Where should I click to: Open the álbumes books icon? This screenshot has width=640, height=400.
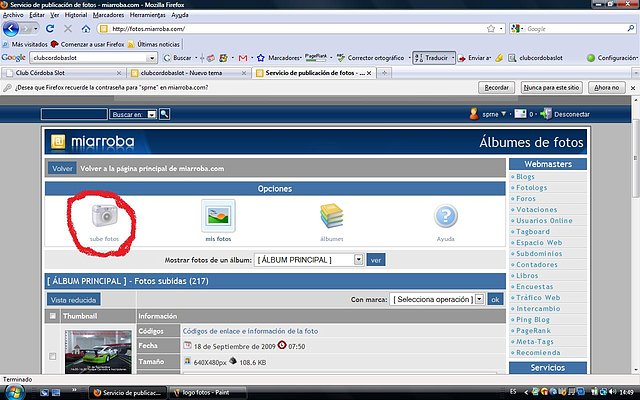331,216
